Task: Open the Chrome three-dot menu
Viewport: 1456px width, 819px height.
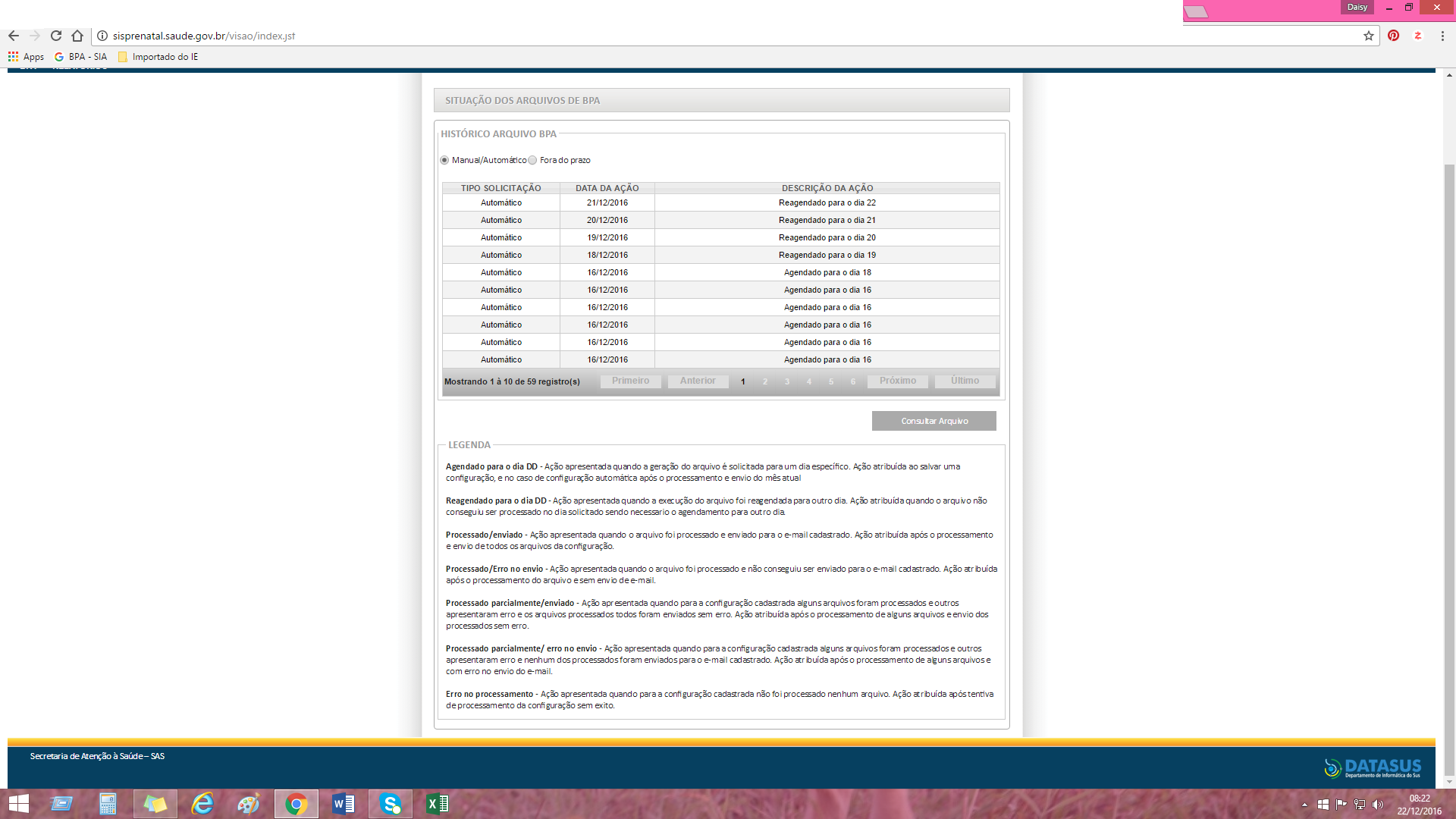Action: pyautogui.click(x=1442, y=36)
